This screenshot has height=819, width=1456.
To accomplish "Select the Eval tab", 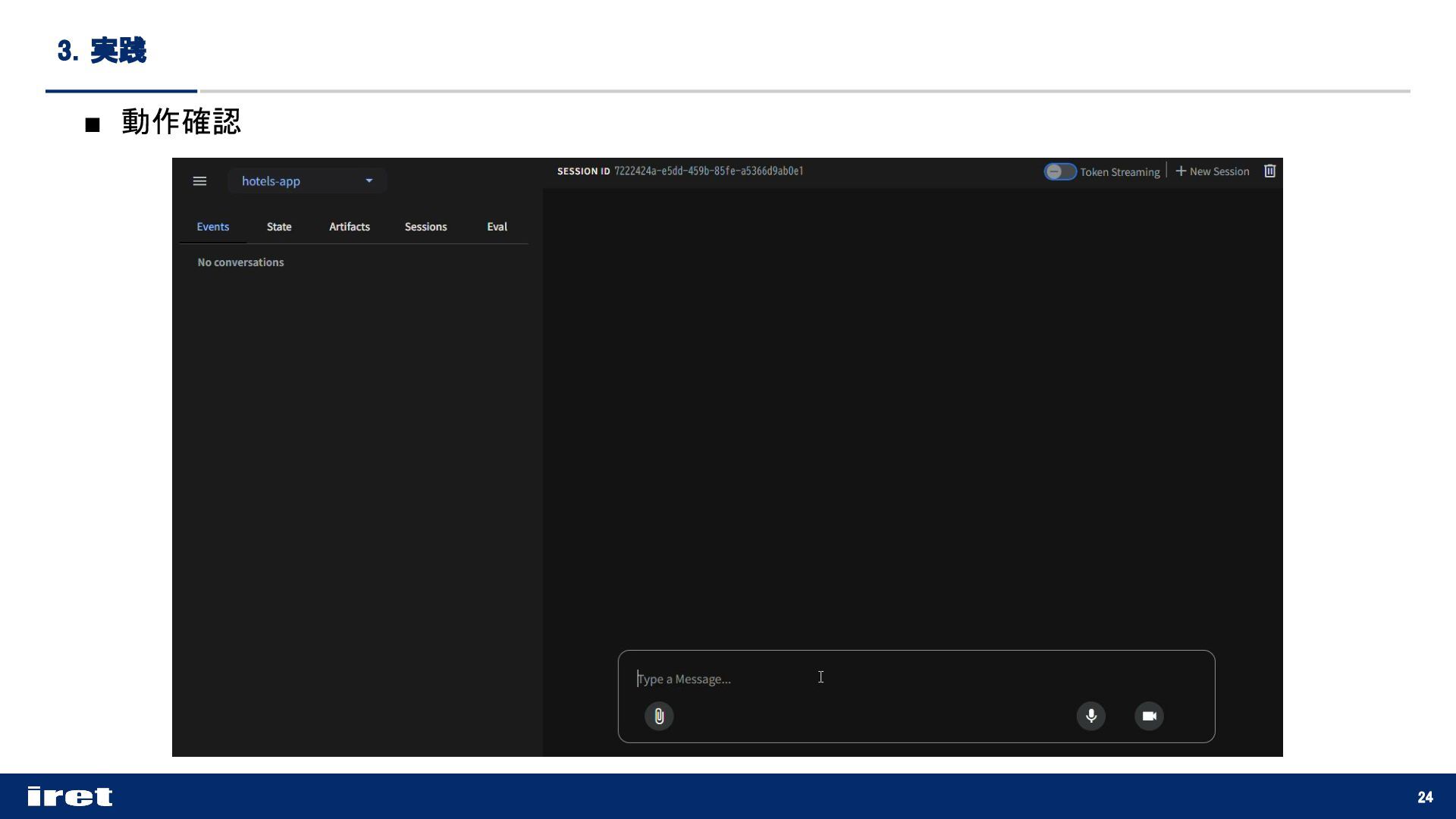I will (x=497, y=227).
